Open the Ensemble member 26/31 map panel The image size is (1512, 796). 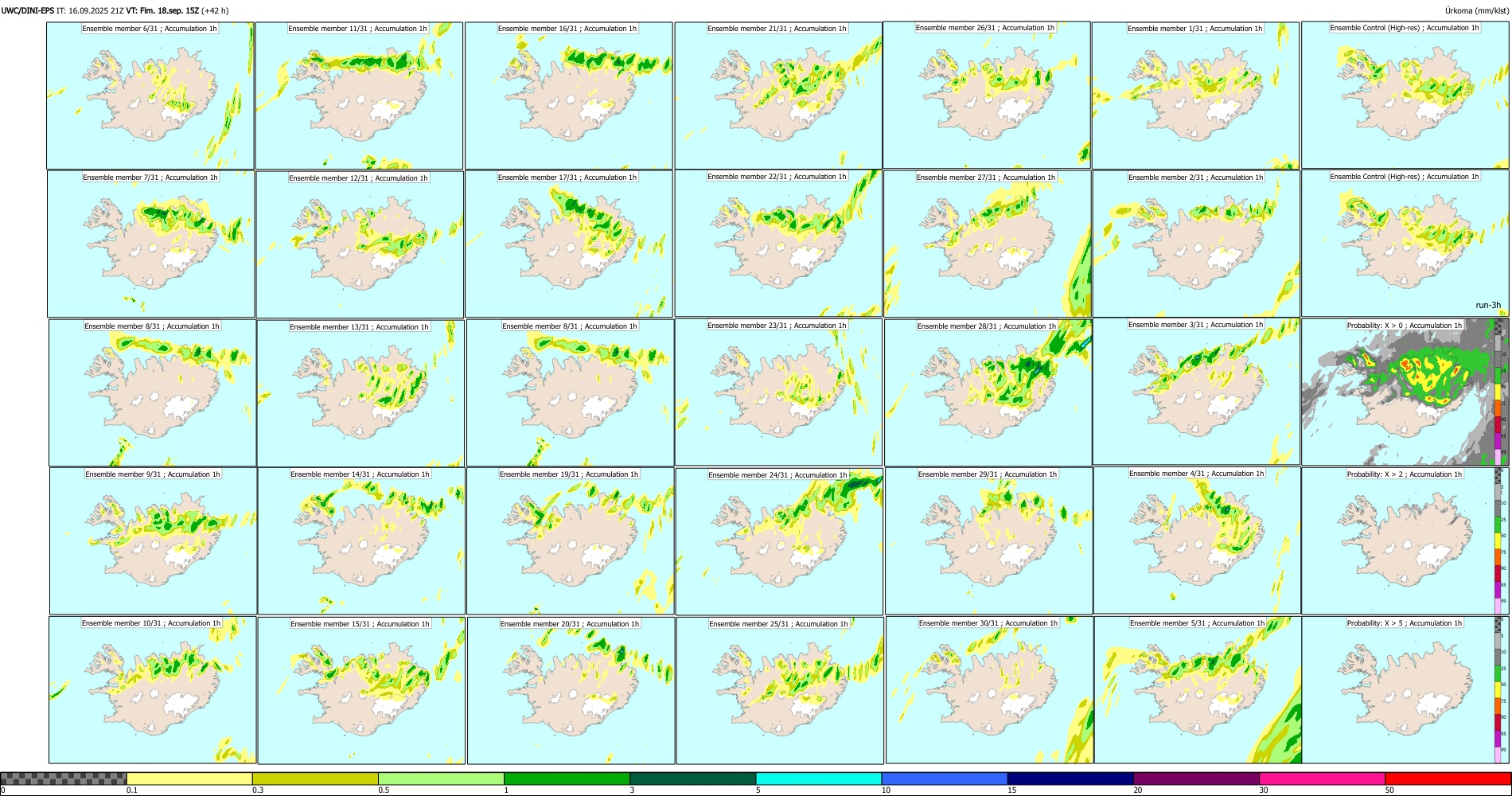point(987,95)
